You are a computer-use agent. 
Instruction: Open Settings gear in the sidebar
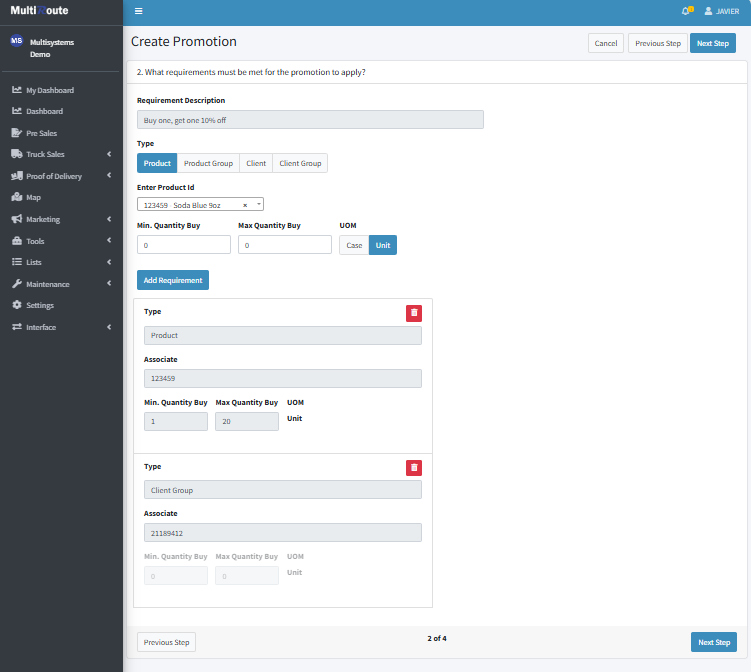(39, 305)
